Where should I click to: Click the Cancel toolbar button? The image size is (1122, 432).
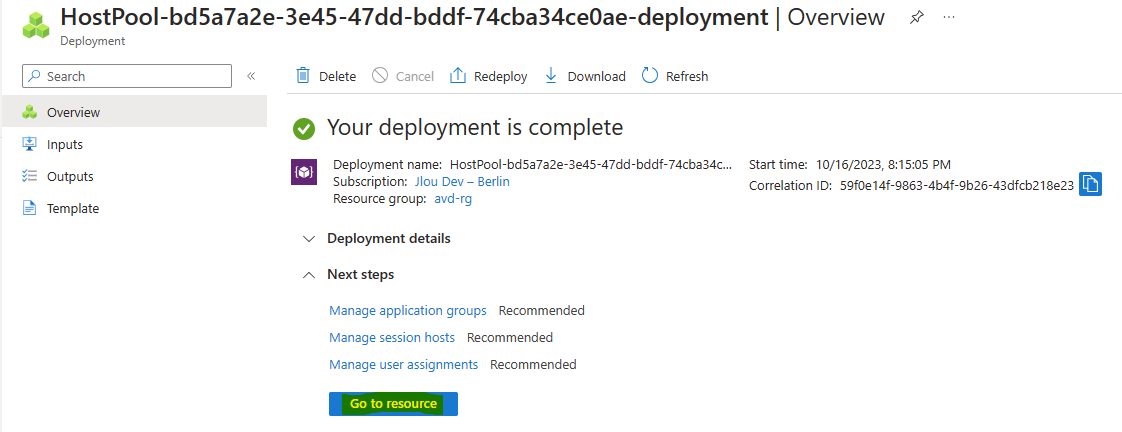pos(403,77)
